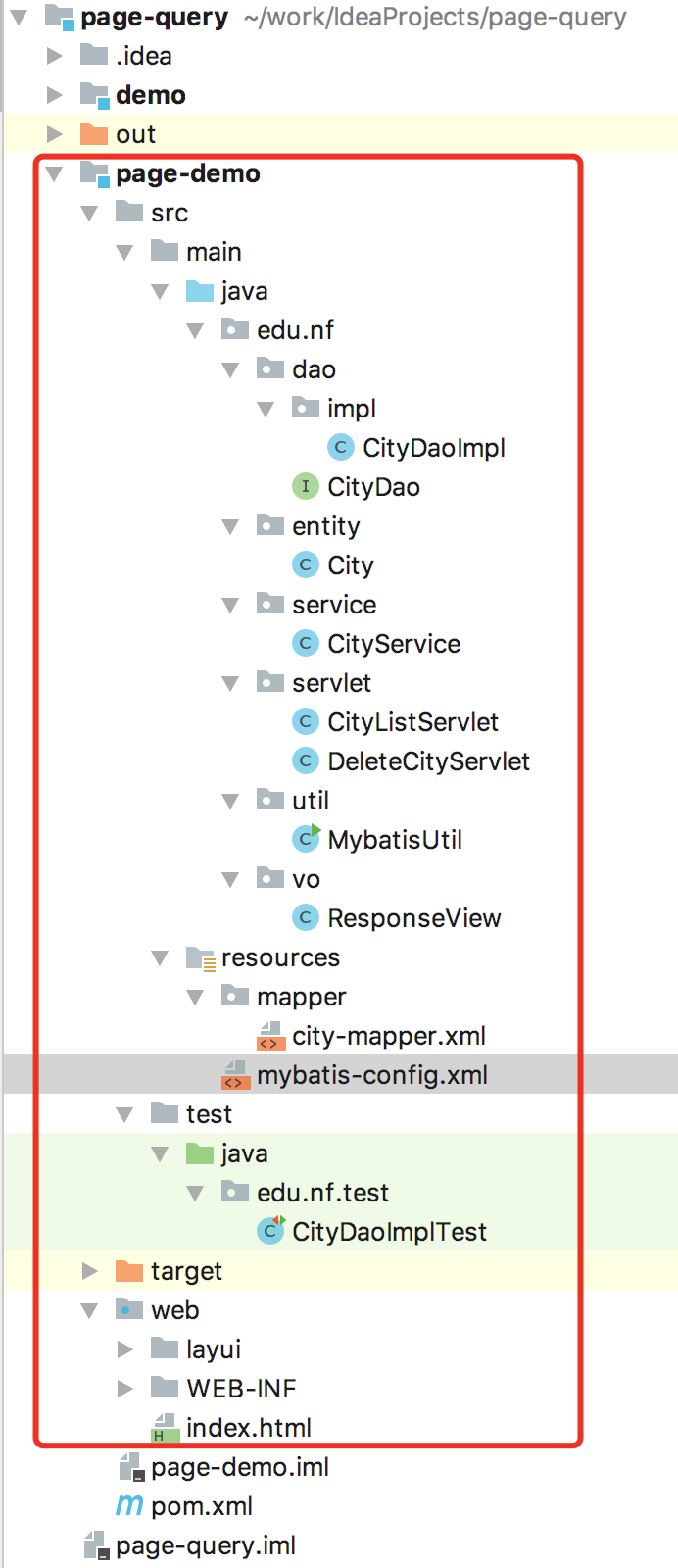The image size is (678, 1568).
Task: Expand the layui folder
Action: point(125,1349)
